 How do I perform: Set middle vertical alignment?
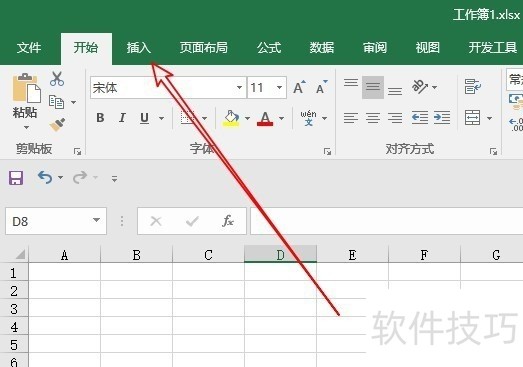point(373,87)
